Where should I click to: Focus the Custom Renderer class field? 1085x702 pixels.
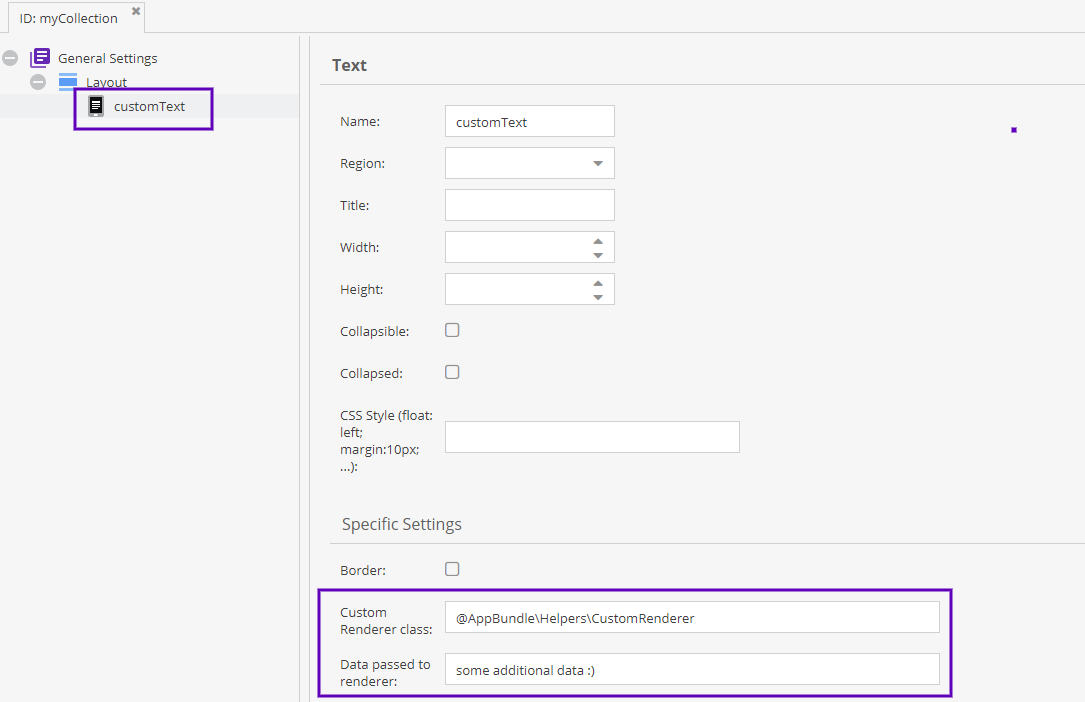coord(692,618)
